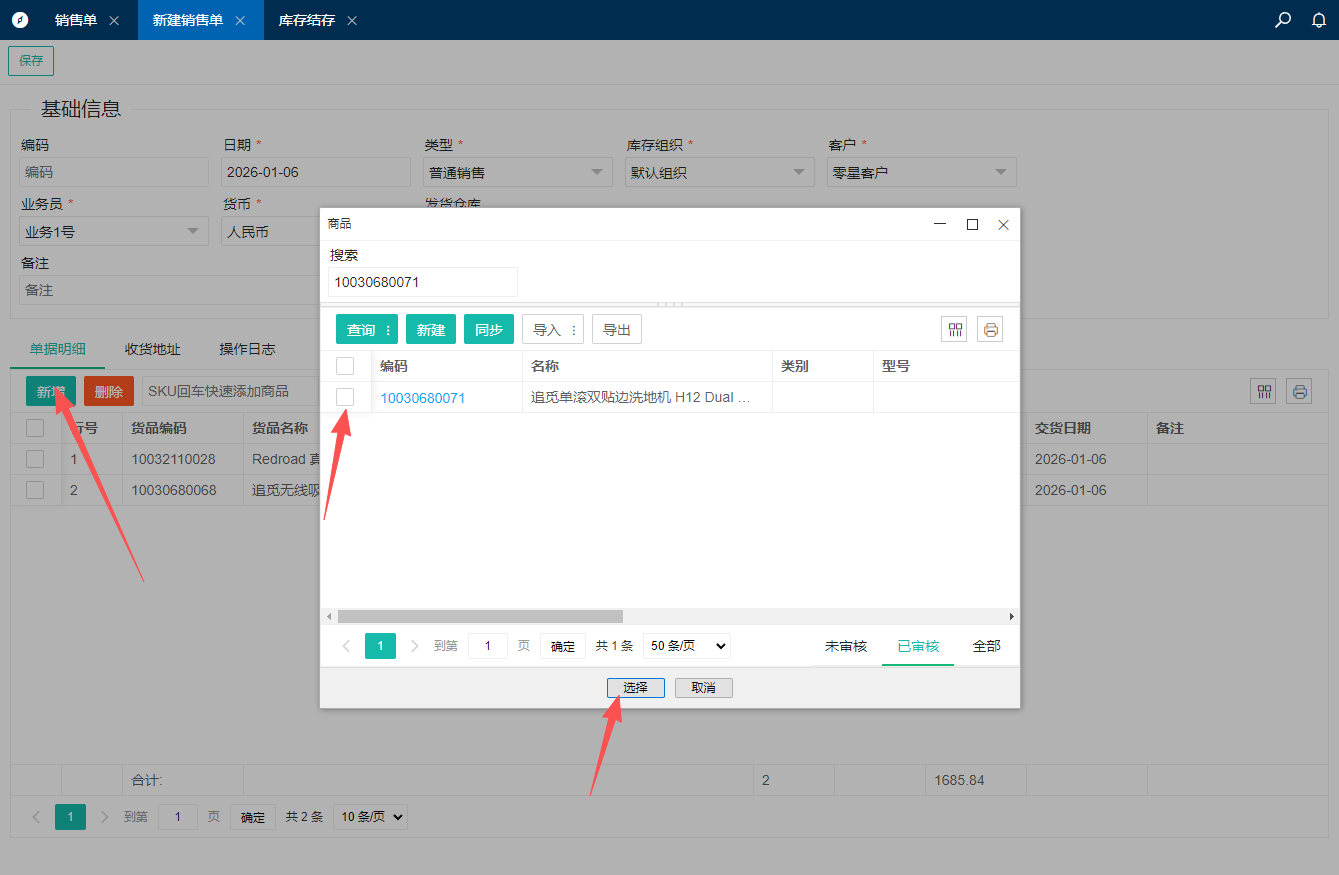The height and width of the screenshot is (875, 1339).
Task: Click the horizontal scrollbar in product dialog
Action: pos(480,617)
